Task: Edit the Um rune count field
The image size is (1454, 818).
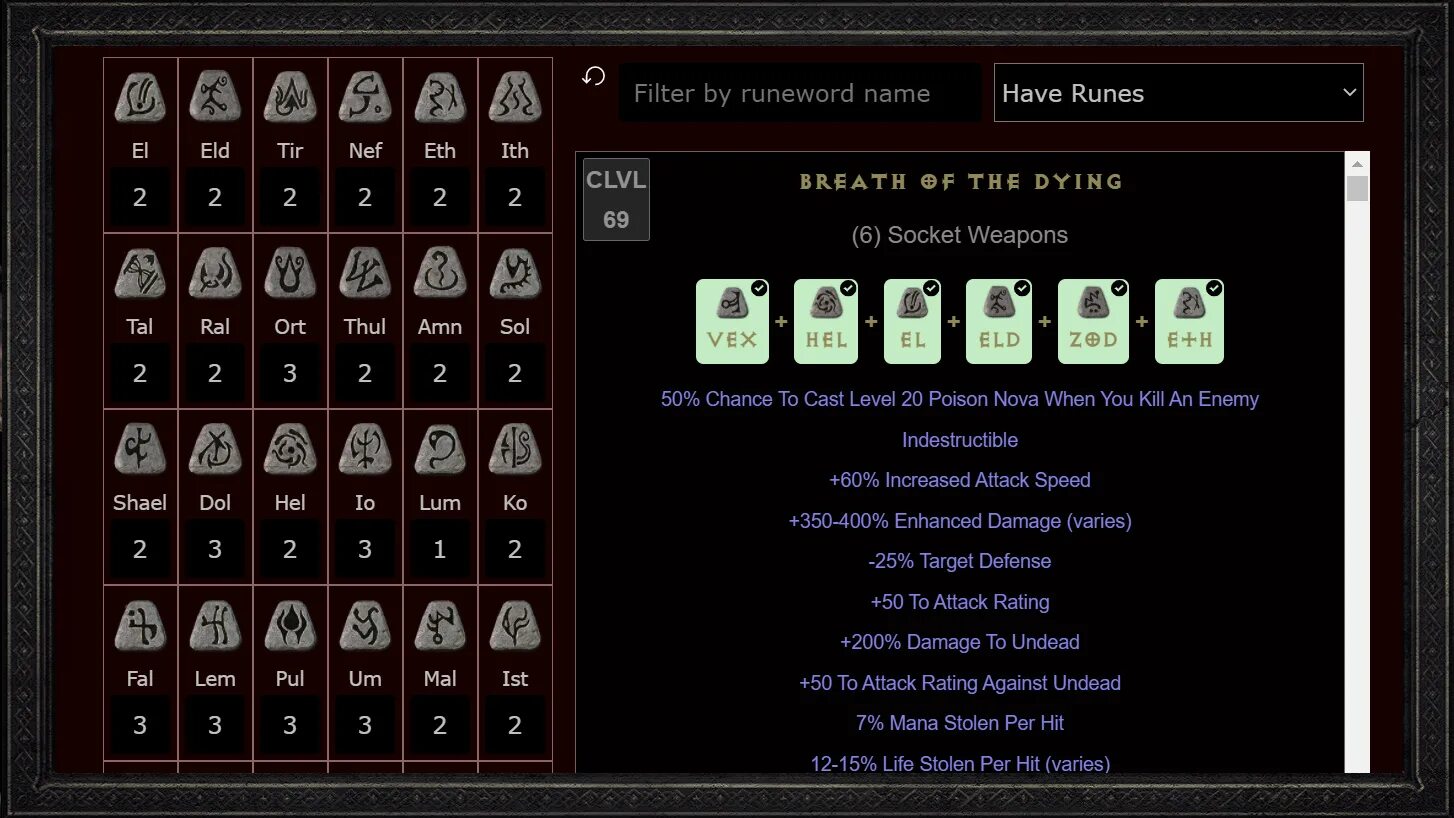Action: pyautogui.click(x=365, y=725)
